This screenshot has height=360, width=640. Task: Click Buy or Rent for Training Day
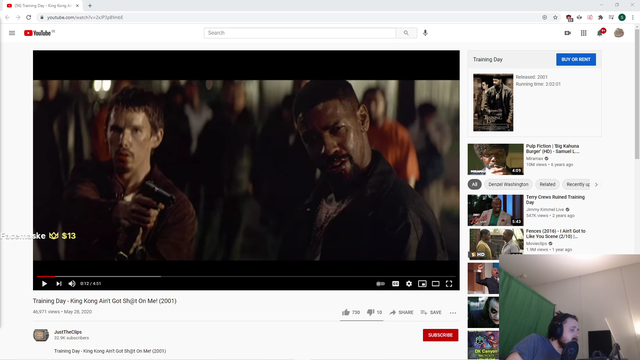(576, 60)
